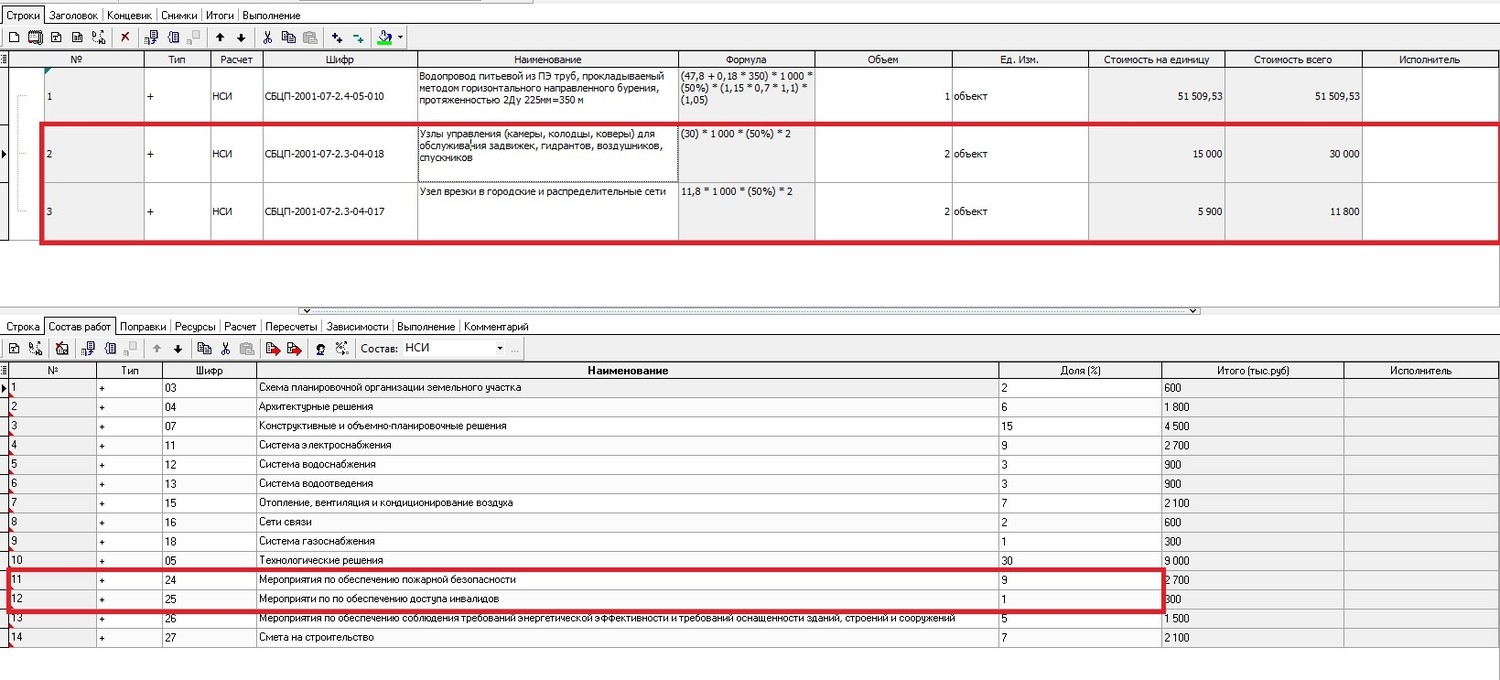
Task: Click the copy icon in top toolbar
Action: coord(288,37)
